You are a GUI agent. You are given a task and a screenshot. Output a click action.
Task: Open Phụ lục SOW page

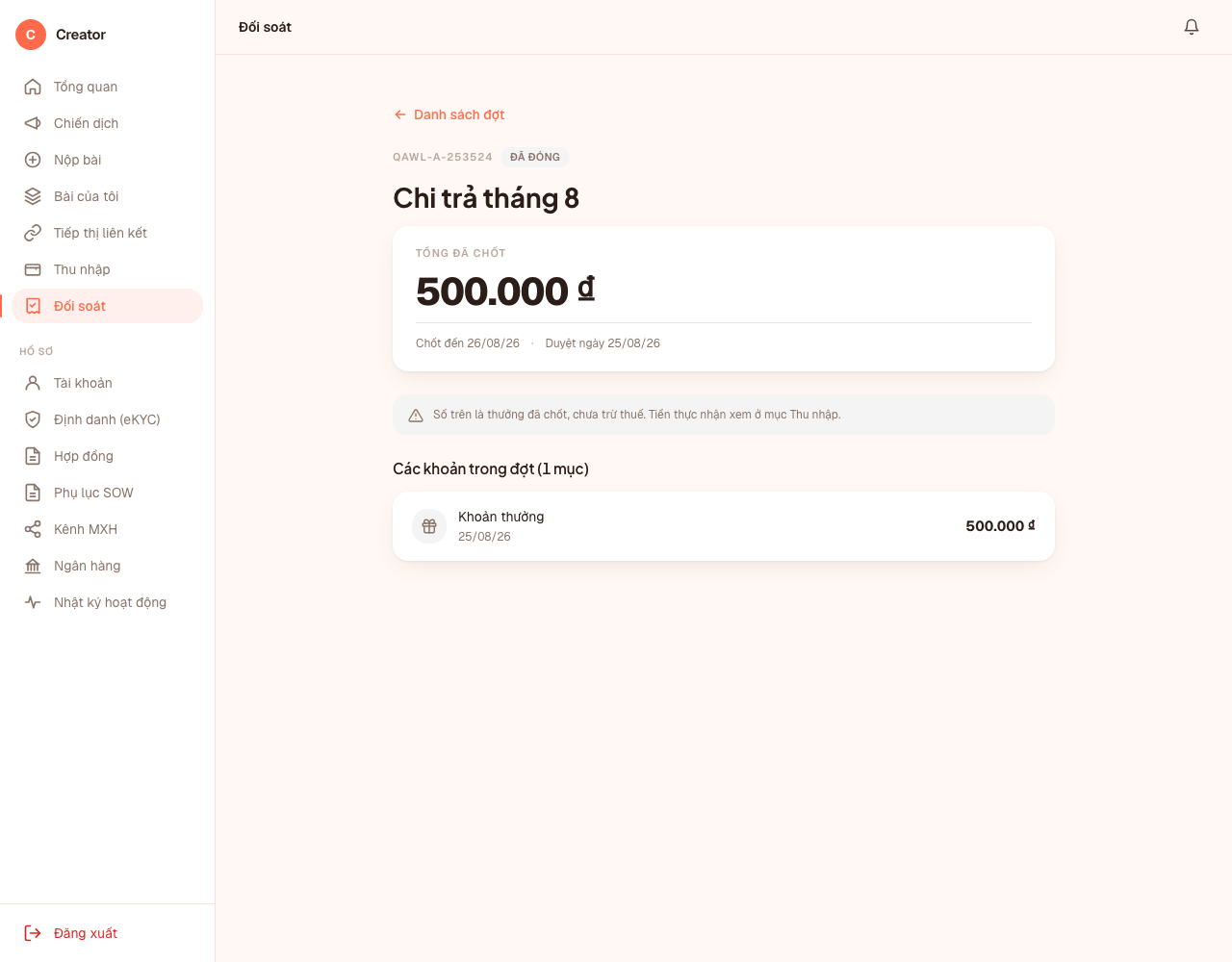click(x=108, y=493)
